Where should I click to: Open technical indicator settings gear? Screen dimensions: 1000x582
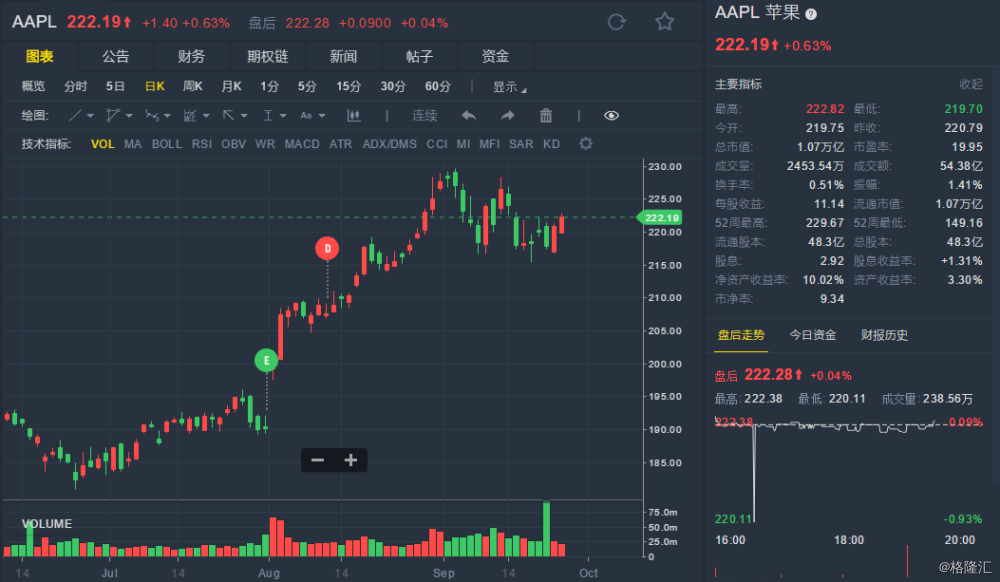click(586, 144)
